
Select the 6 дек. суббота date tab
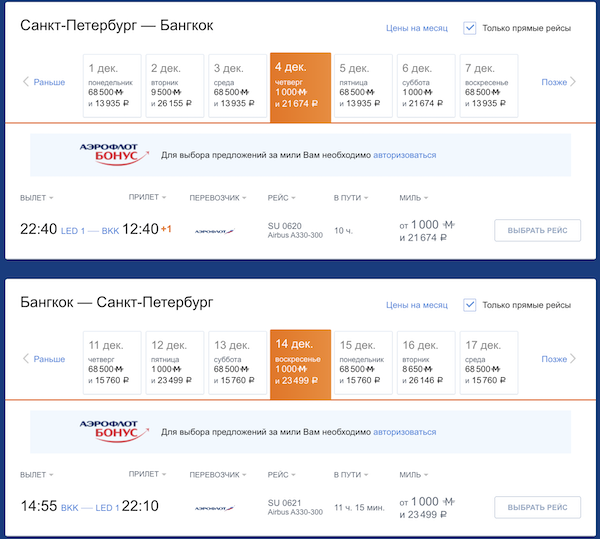pyautogui.click(x=424, y=83)
